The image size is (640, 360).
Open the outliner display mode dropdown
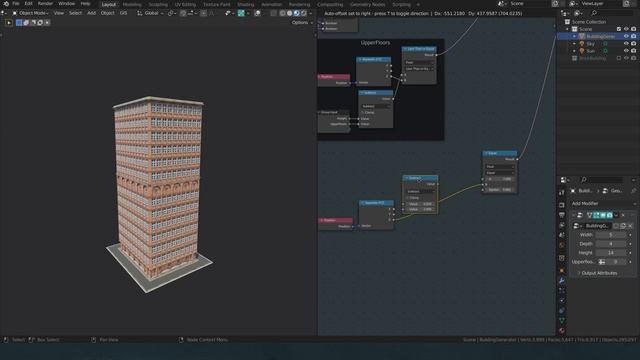tap(565, 13)
